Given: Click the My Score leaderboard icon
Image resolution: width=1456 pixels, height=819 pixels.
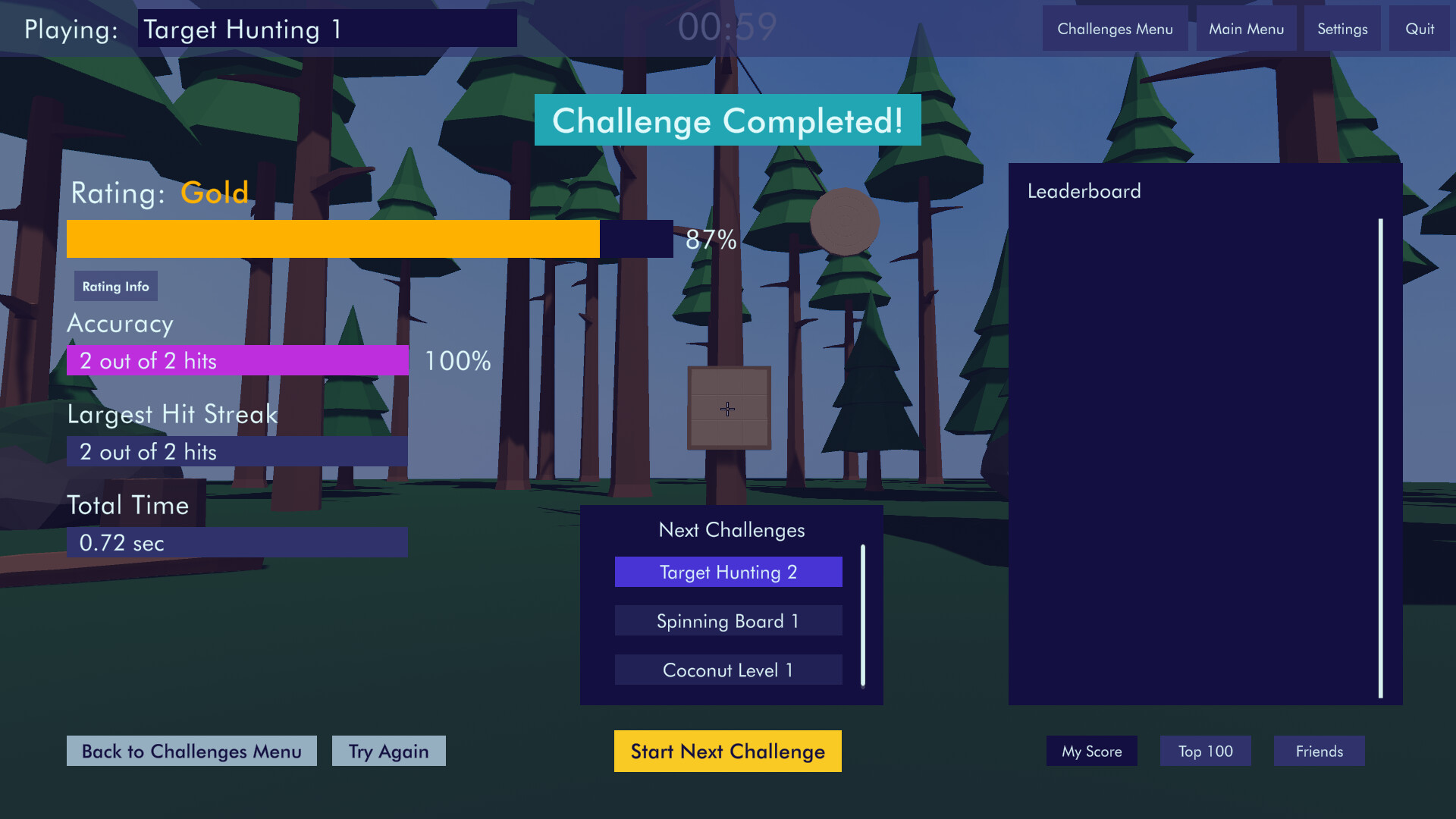Looking at the screenshot, I should pyautogui.click(x=1091, y=751).
